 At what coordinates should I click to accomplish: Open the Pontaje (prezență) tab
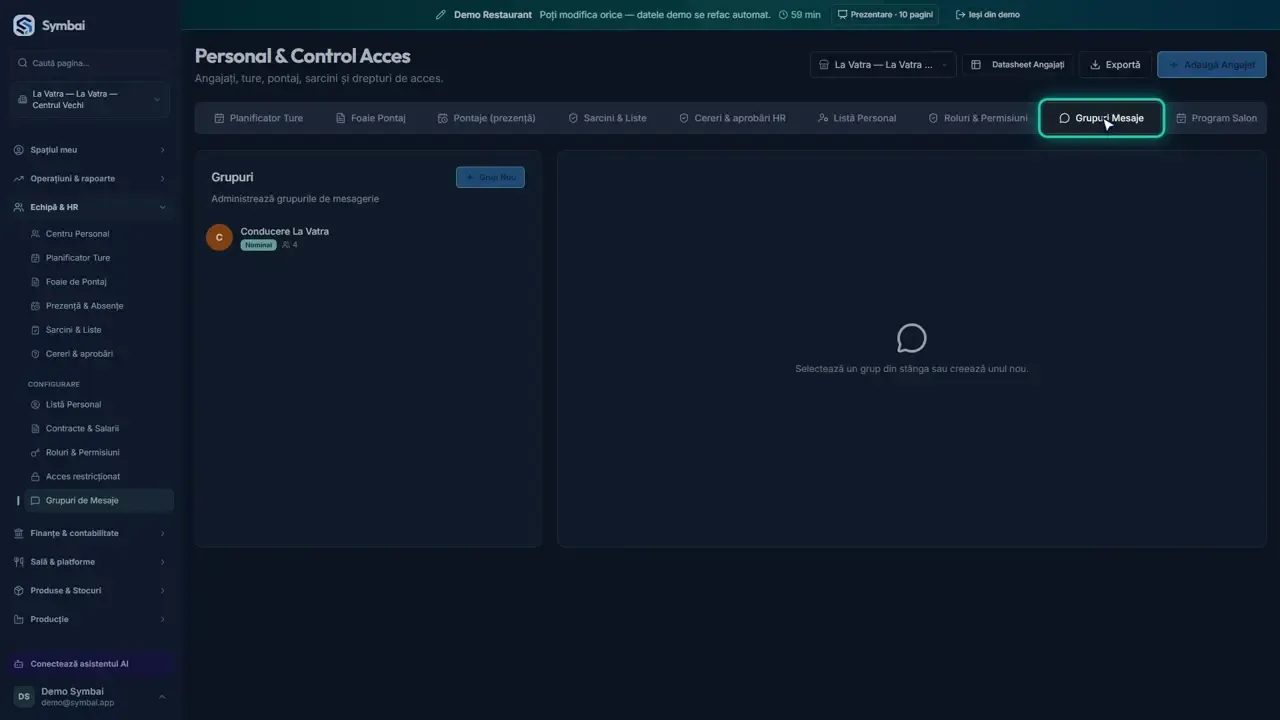487,118
